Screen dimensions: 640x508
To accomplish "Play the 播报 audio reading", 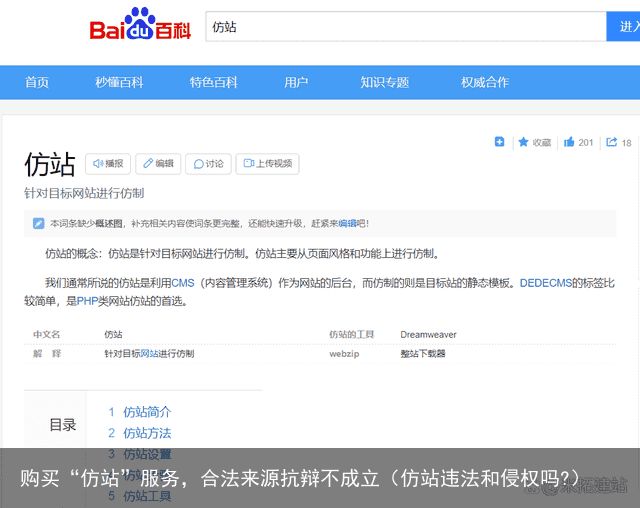I will click(x=108, y=164).
